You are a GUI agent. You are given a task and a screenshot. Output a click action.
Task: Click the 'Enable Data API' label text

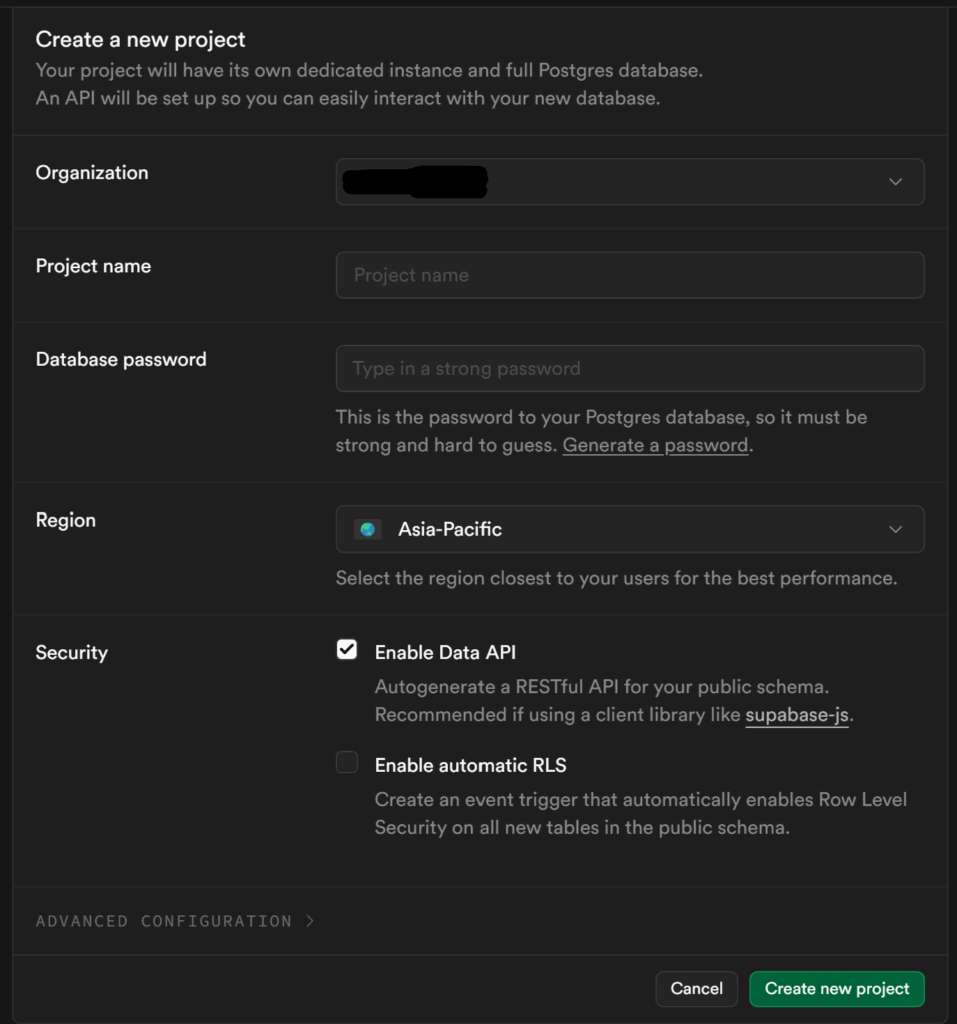click(x=445, y=652)
